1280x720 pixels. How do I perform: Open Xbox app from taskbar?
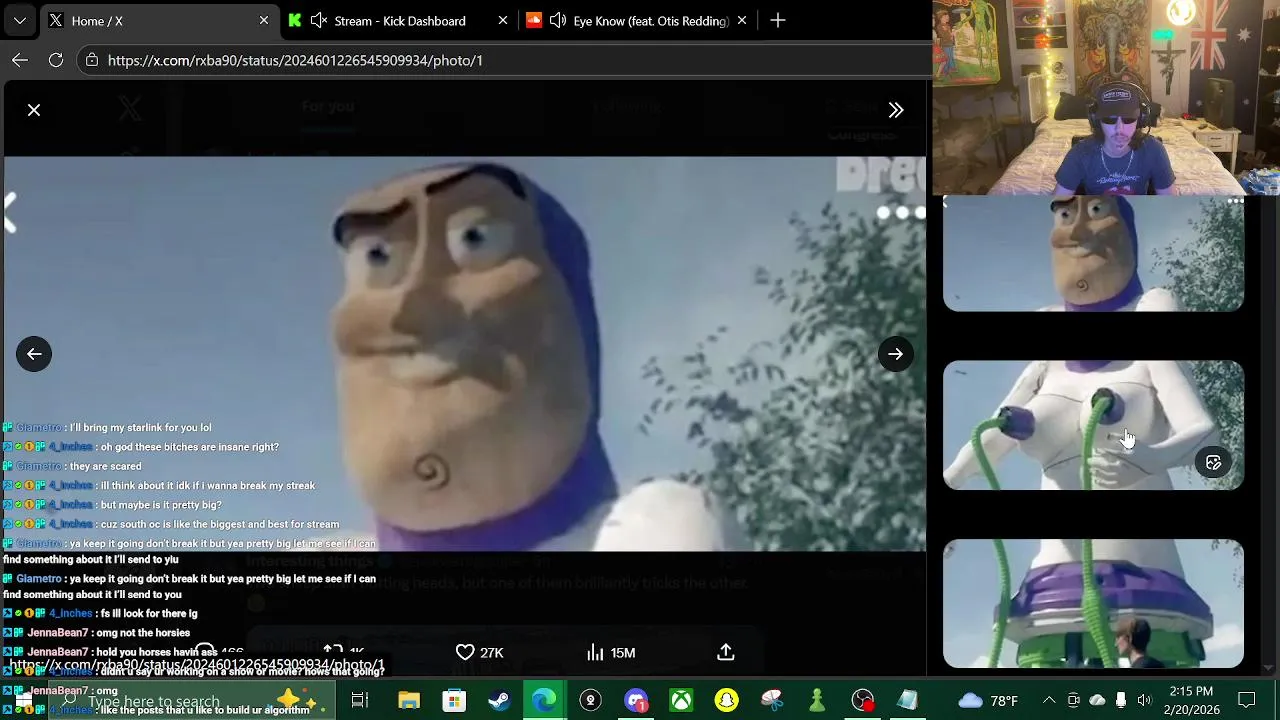click(x=681, y=701)
